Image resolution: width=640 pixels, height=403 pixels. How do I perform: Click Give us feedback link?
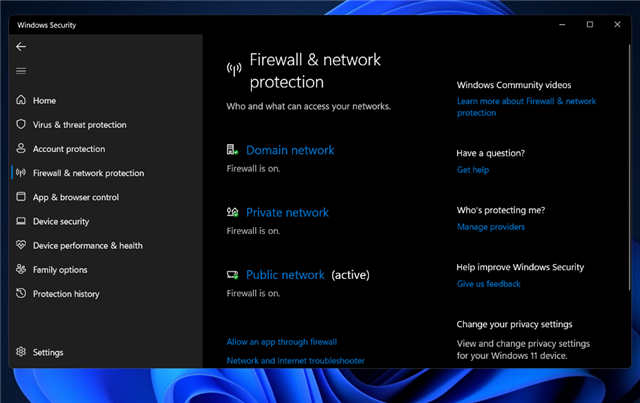click(489, 284)
